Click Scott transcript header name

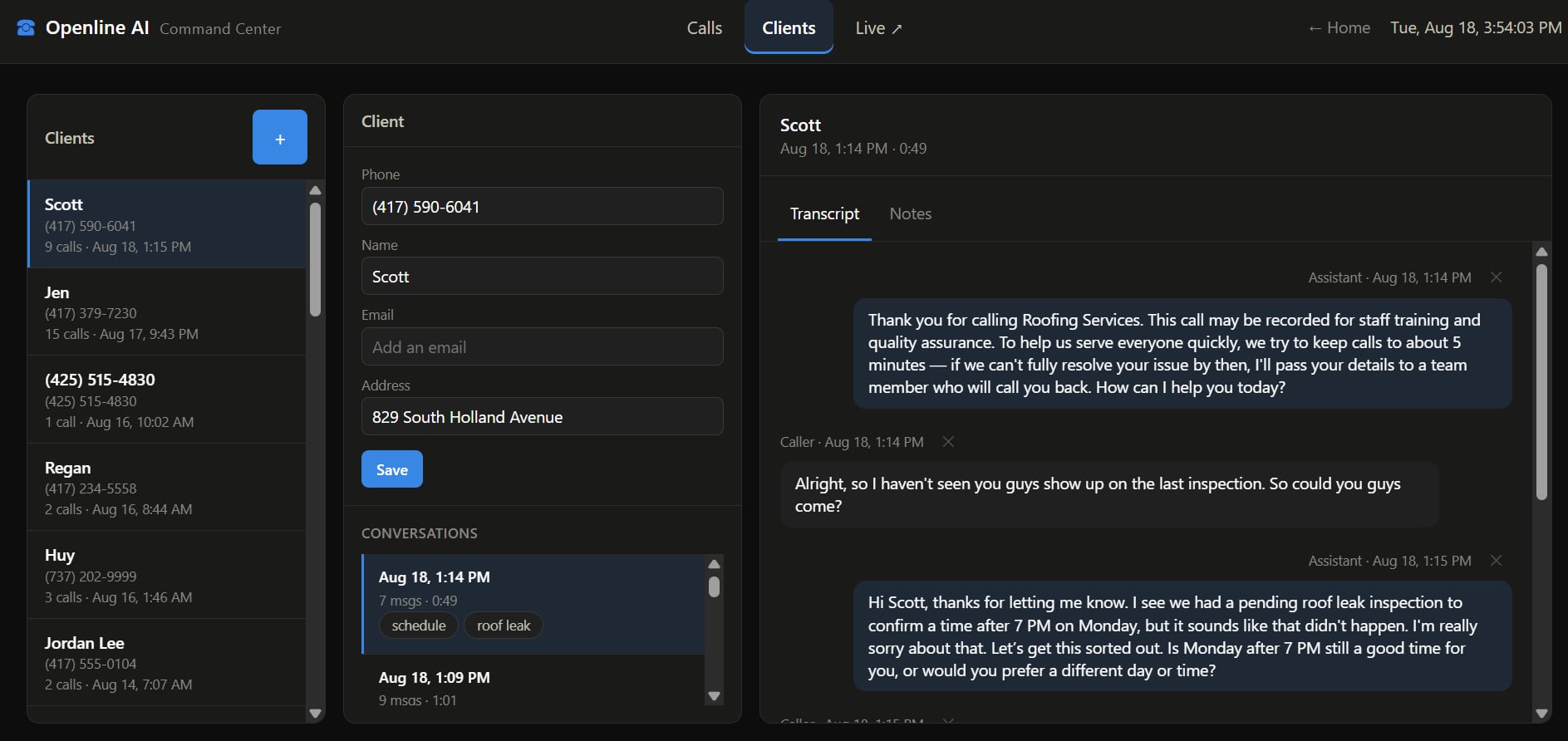click(800, 125)
